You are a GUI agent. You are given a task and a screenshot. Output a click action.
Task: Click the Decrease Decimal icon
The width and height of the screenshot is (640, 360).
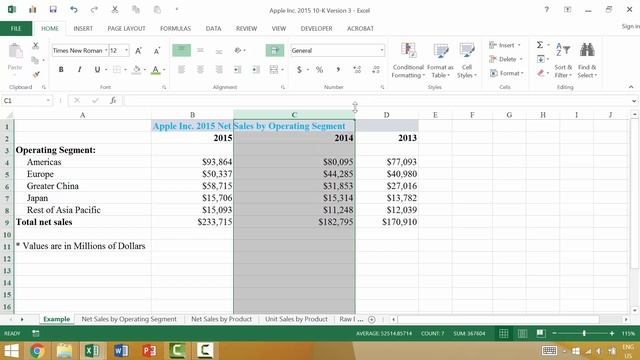(x=376, y=70)
